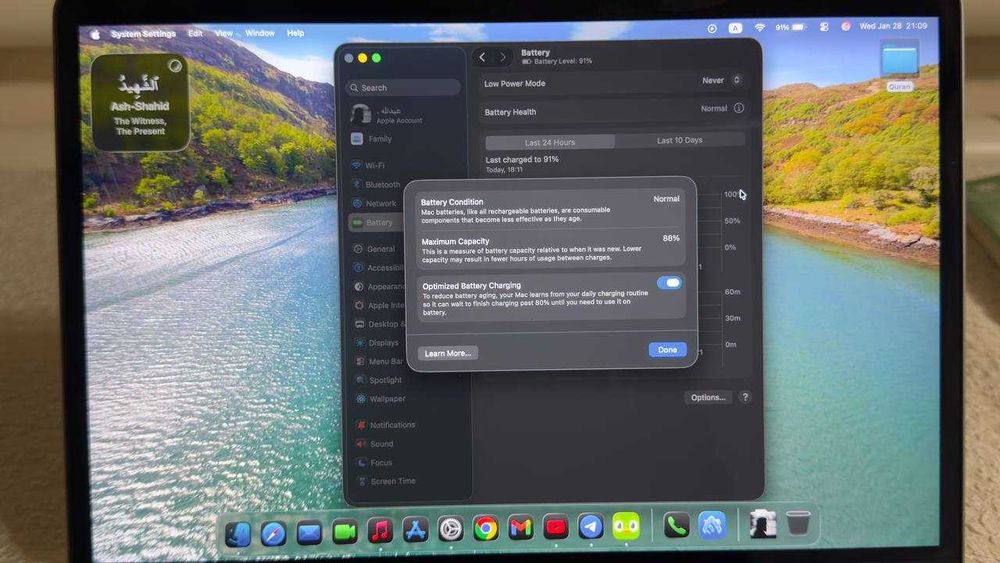This screenshot has height=563, width=1000.
Task: Launch FaceTime from the Dock
Action: pos(344,532)
